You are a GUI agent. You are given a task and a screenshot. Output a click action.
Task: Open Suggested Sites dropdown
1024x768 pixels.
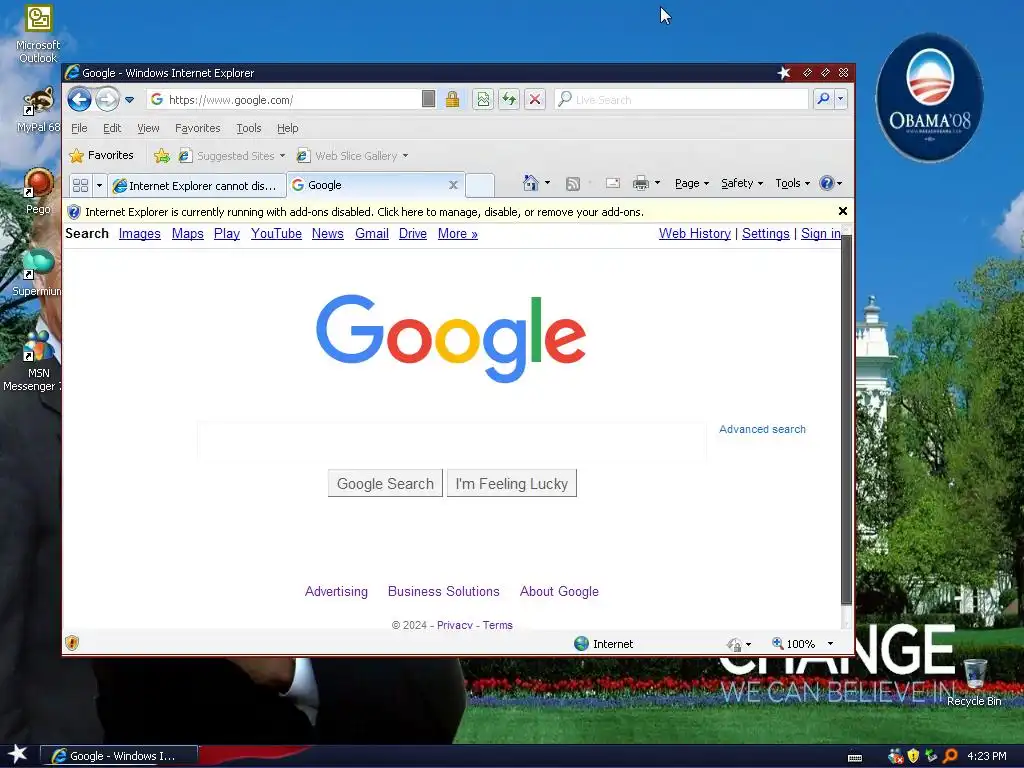231,155
